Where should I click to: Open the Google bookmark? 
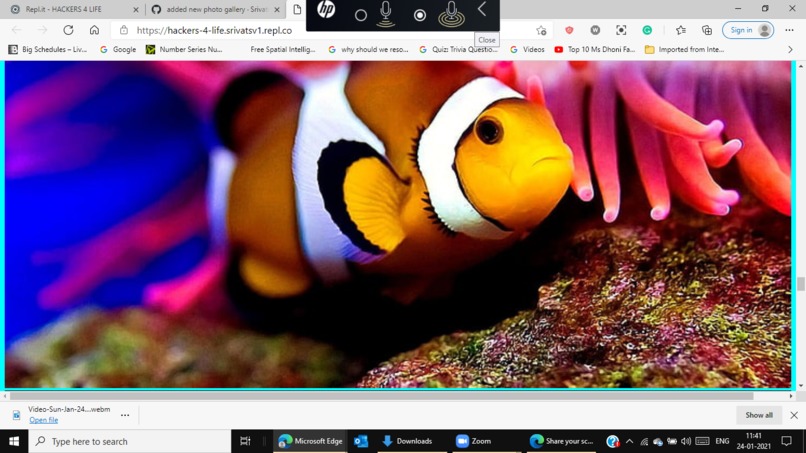pos(118,49)
